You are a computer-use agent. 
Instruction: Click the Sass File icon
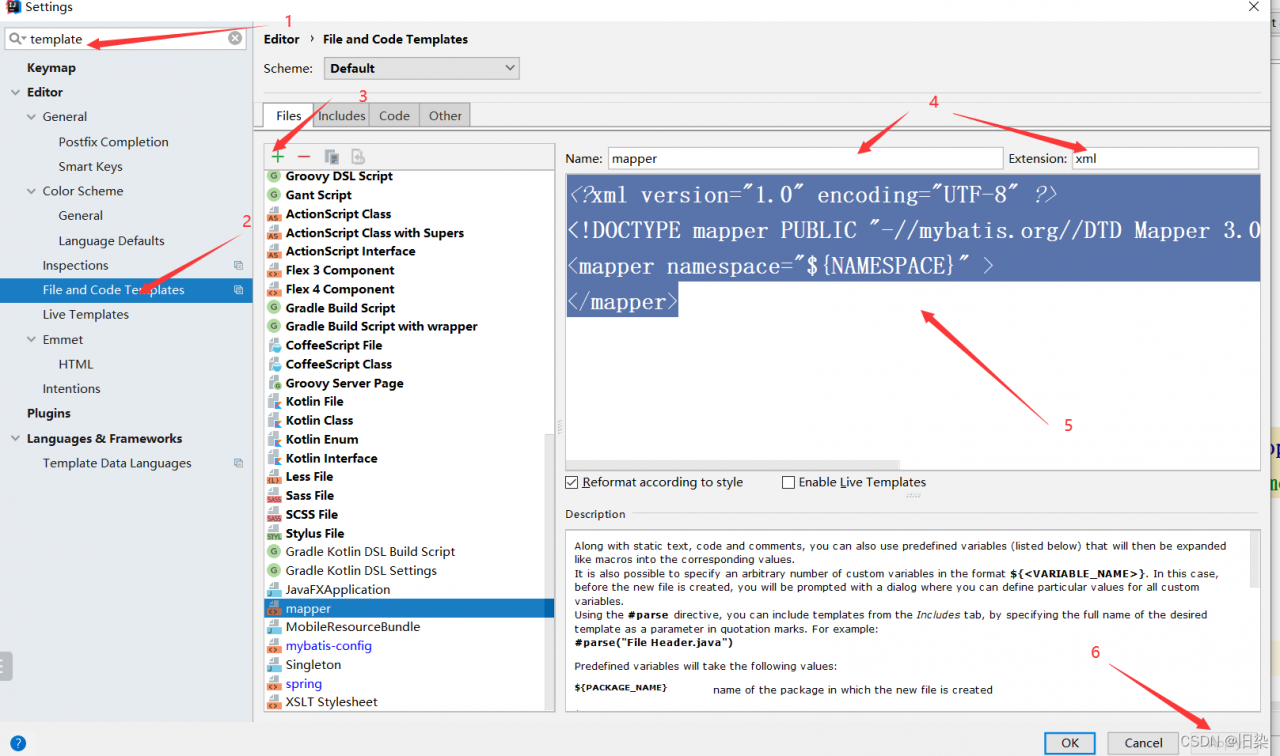274,495
